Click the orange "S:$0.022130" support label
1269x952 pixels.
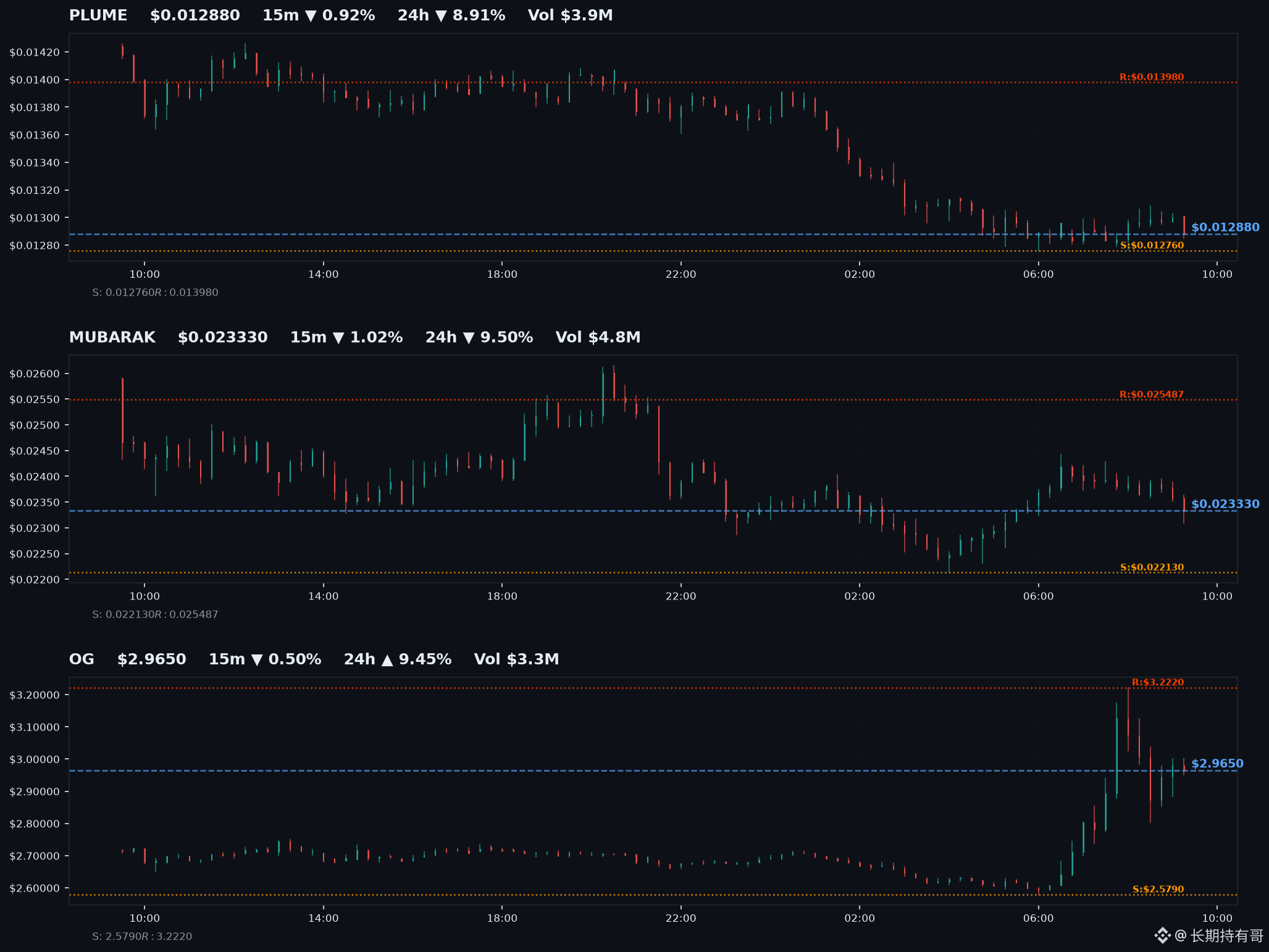click(x=1152, y=567)
